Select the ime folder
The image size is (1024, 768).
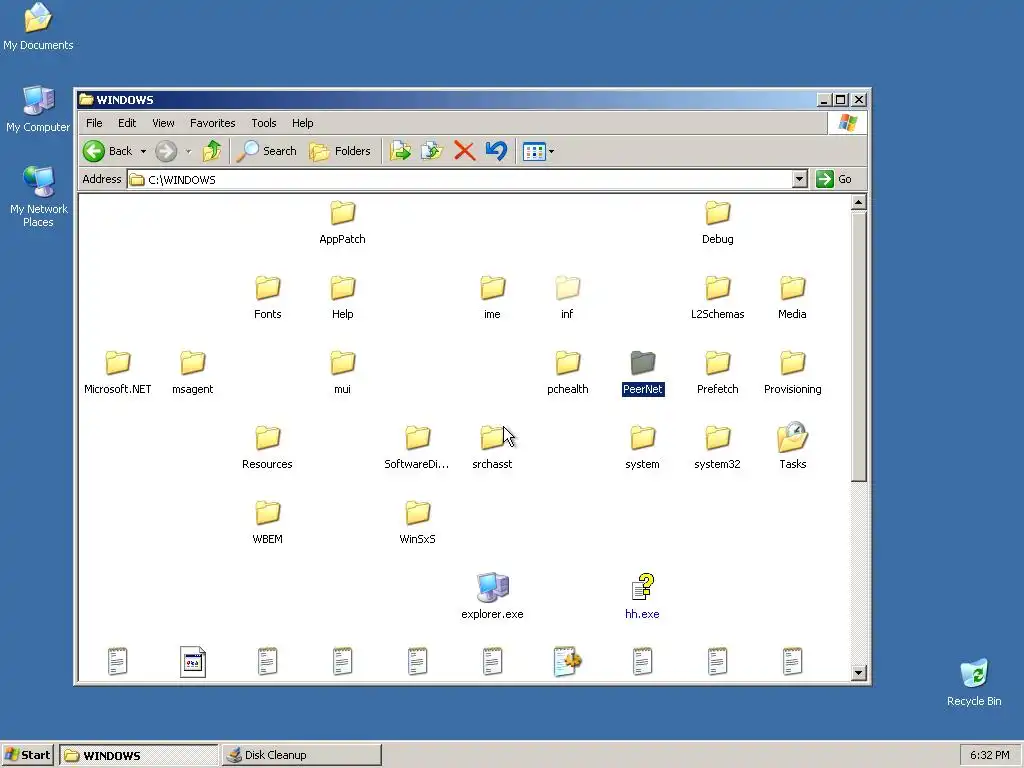(x=492, y=297)
